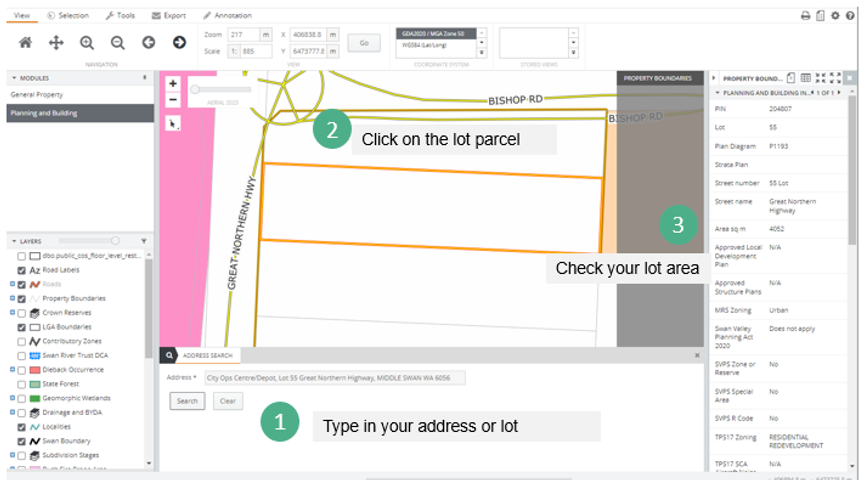The width and height of the screenshot is (860, 480).
Task: Enable the Dieback Occurrence layer
Action: [22, 369]
